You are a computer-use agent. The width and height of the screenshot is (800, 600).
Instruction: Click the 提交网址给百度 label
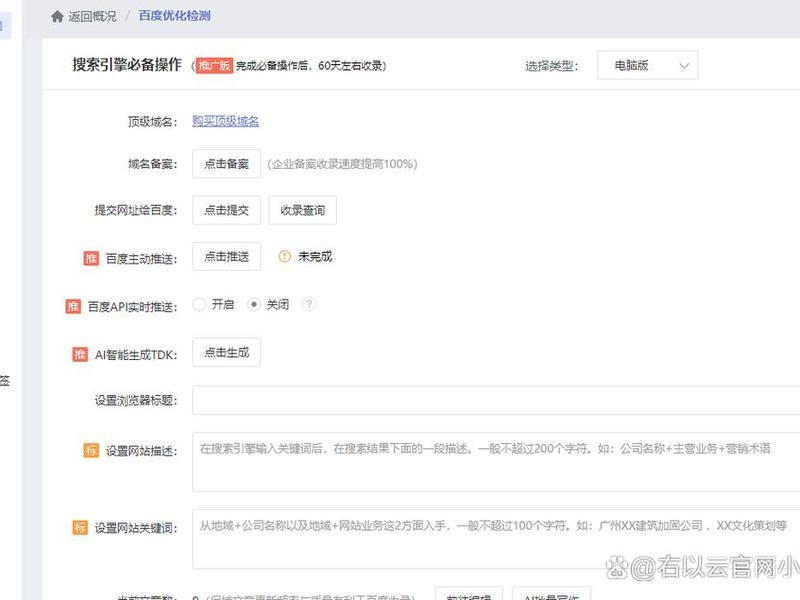tap(136, 210)
